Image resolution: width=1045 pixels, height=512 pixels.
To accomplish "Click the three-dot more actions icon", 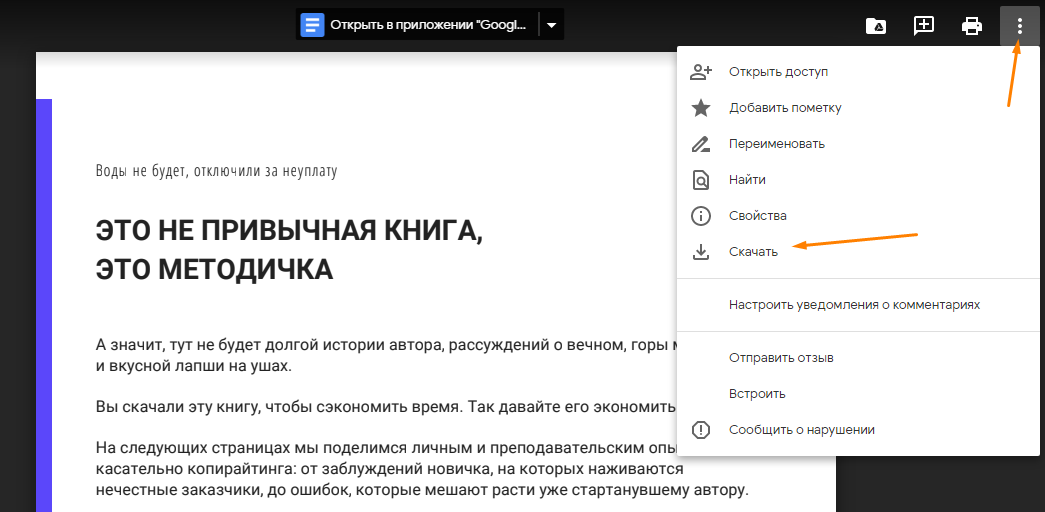I will (x=1019, y=26).
